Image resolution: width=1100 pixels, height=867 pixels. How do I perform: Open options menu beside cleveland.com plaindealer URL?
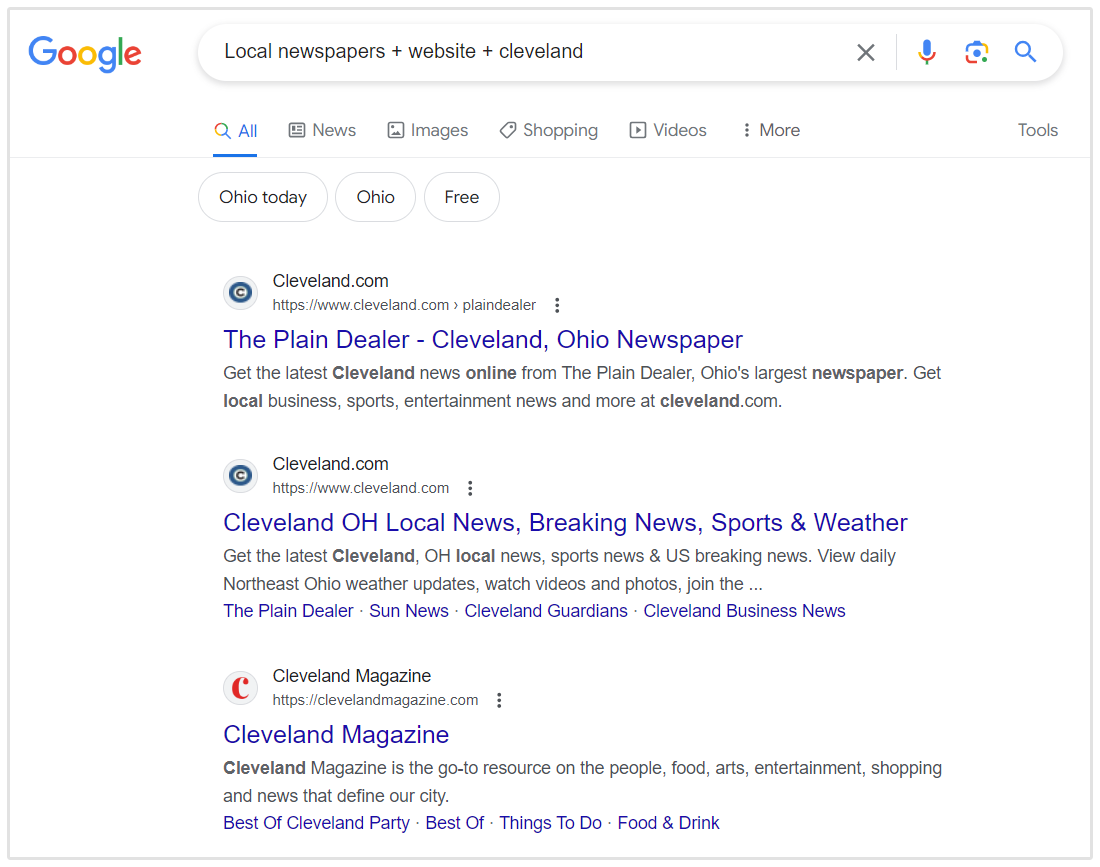click(x=558, y=305)
